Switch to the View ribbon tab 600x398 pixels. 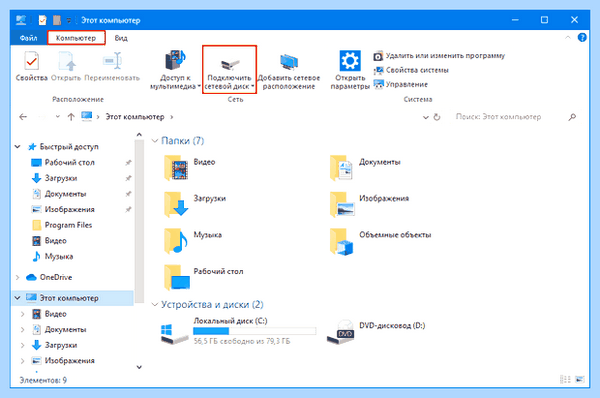121,38
